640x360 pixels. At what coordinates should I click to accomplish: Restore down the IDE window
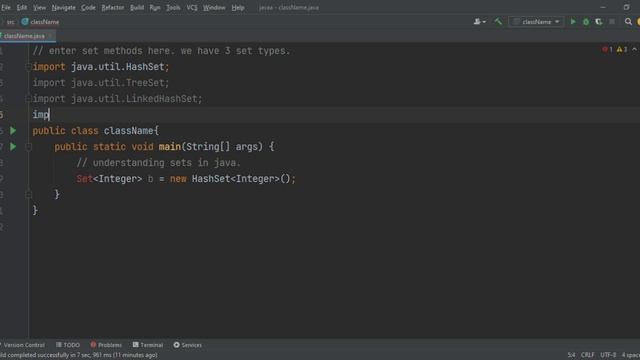[x=627, y=7]
